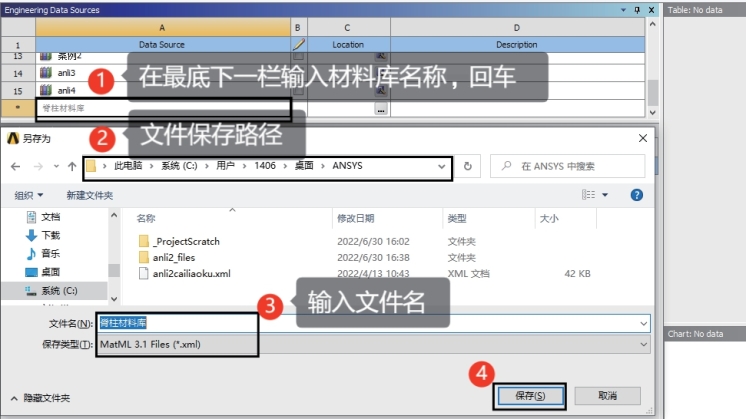746x419 pixels.
Task: Sort files by 修改日期 column
Action: (355, 218)
